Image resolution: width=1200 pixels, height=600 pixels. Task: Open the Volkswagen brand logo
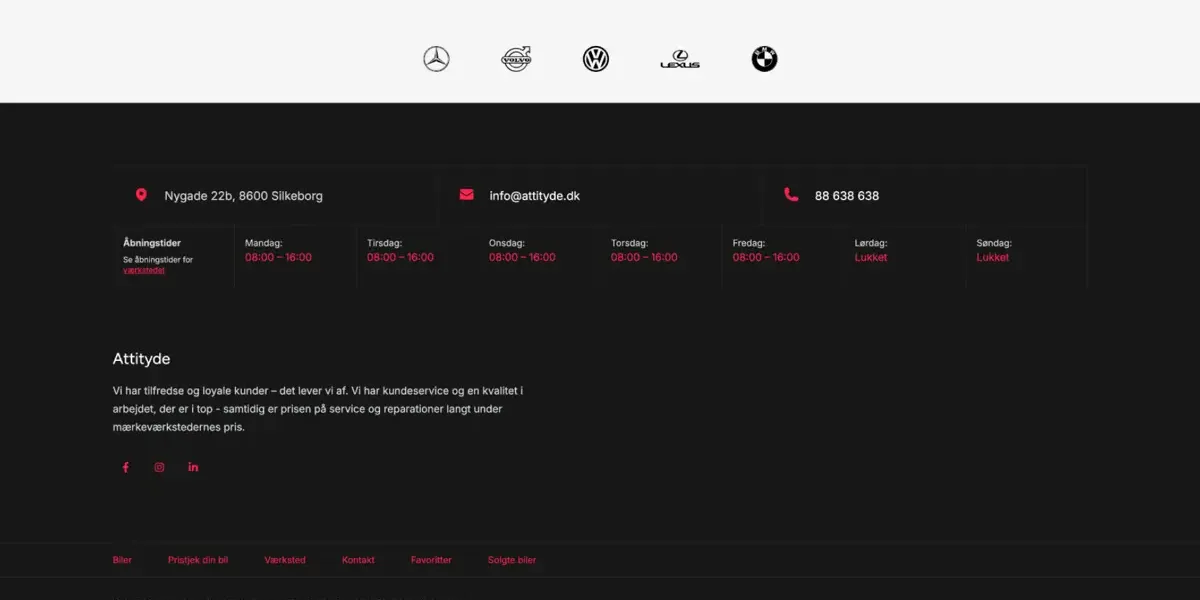[596, 59]
